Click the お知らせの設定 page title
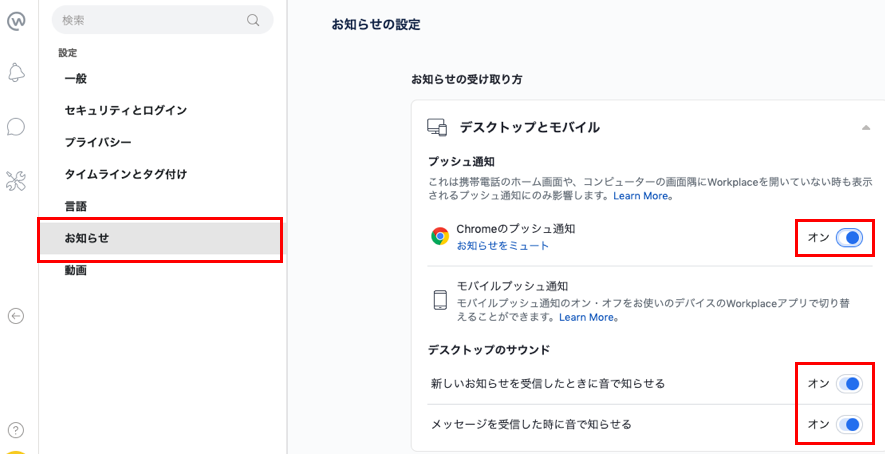The width and height of the screenshot is (885, 454). click(376, 25)
